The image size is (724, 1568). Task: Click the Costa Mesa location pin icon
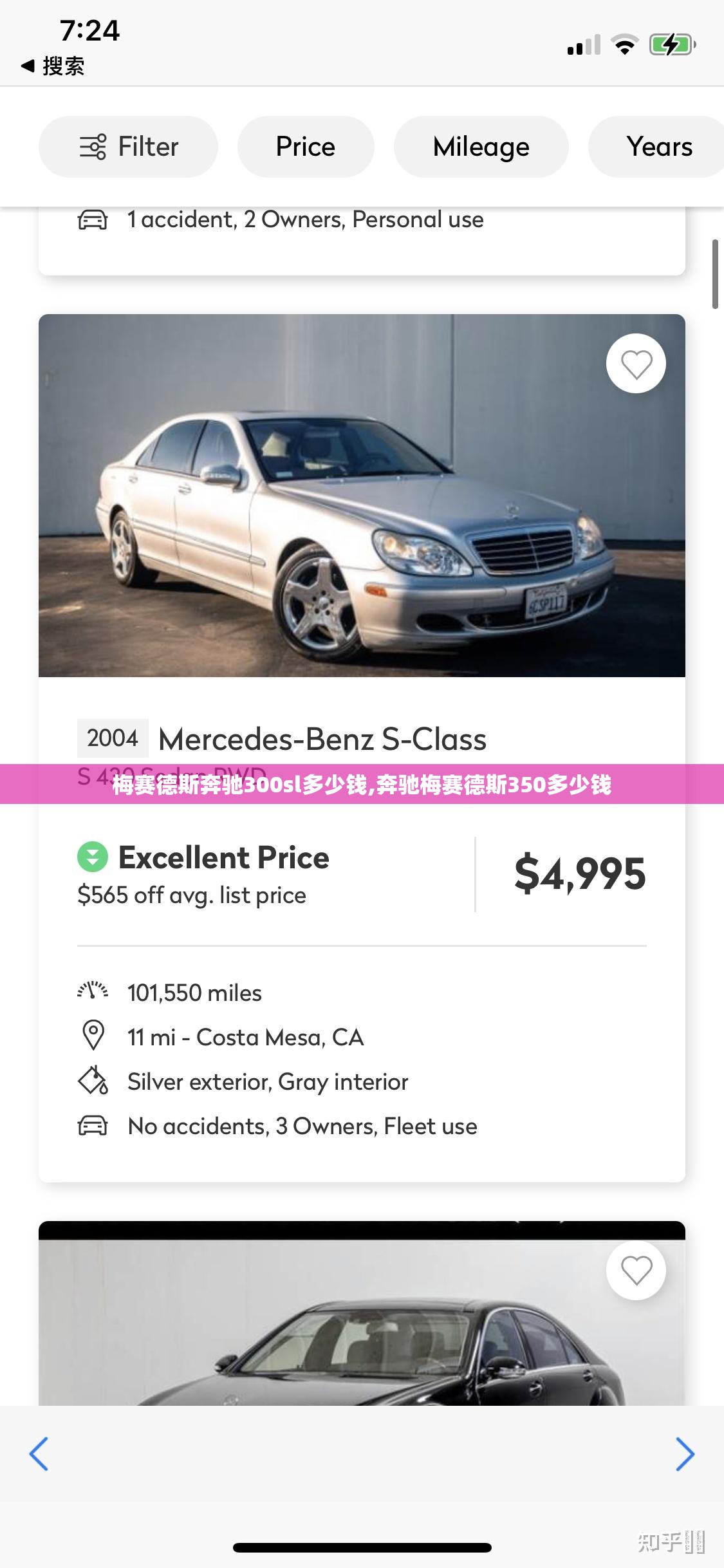click(93, 1036)
